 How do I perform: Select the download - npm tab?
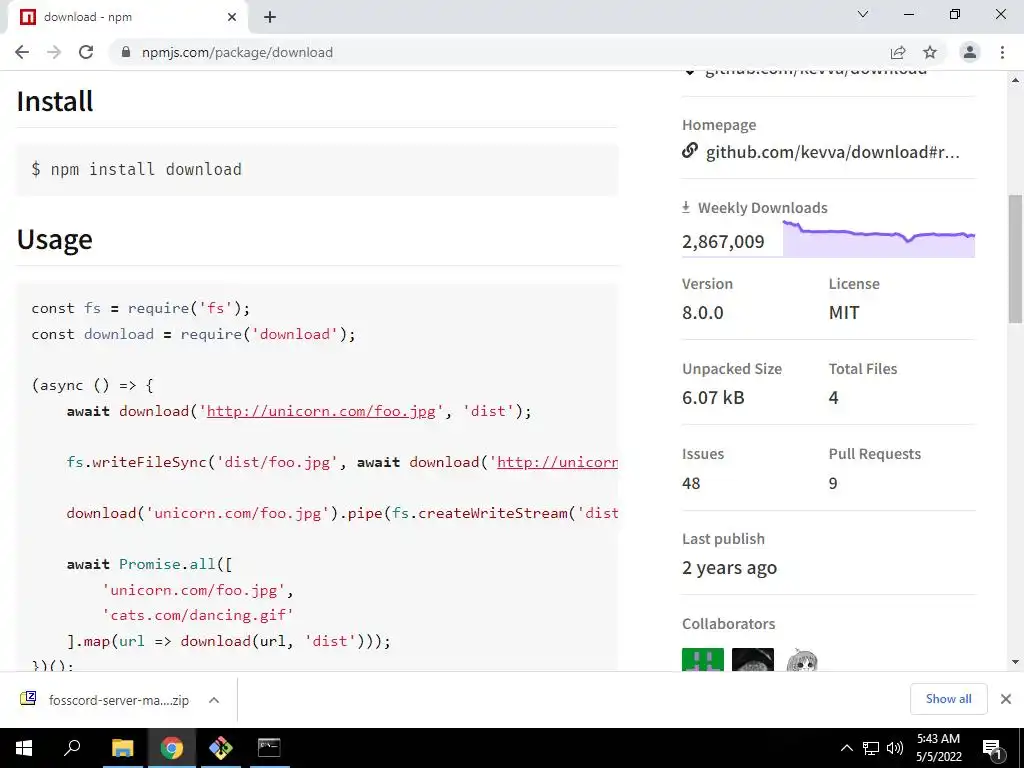(x=127, y=17)
